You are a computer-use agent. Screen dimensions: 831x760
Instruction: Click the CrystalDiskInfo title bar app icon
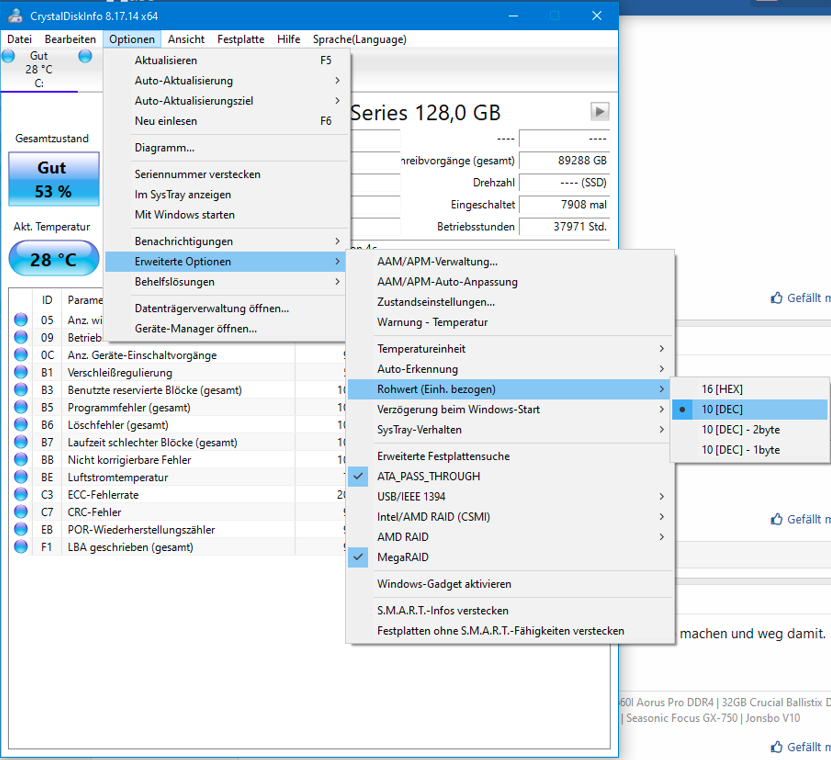[x=15, y=16]
